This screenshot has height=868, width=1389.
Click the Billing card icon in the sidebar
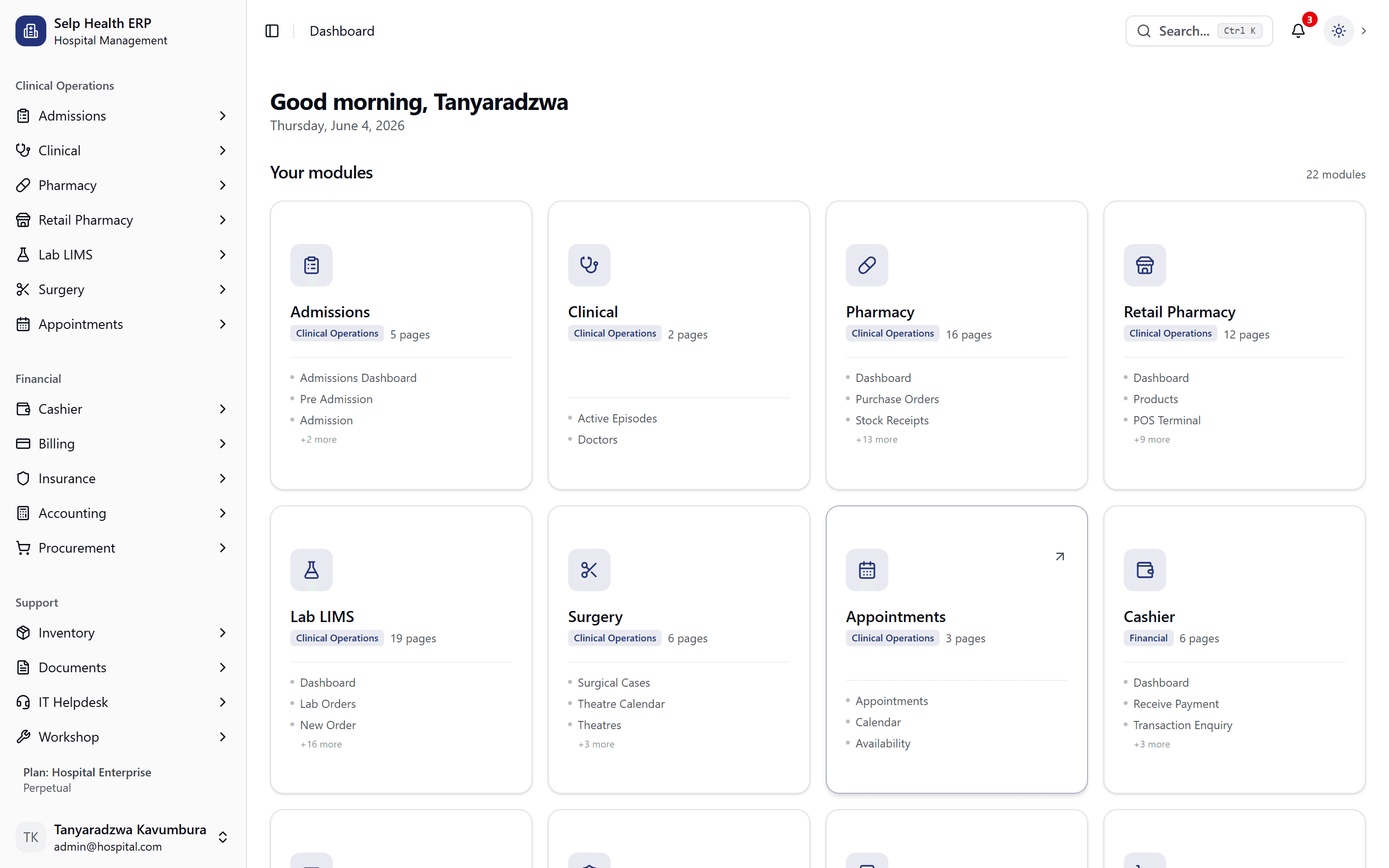coord(23,444)
